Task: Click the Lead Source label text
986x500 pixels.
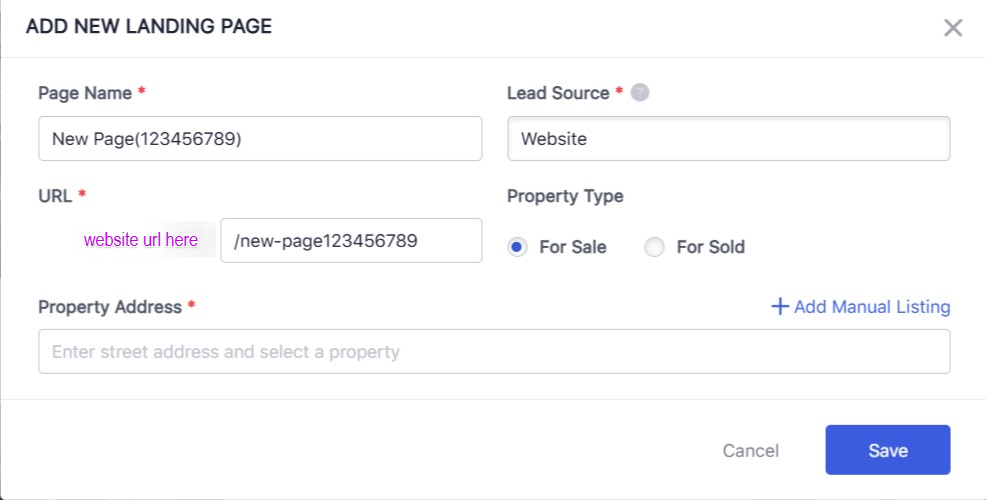Action: 558,93
